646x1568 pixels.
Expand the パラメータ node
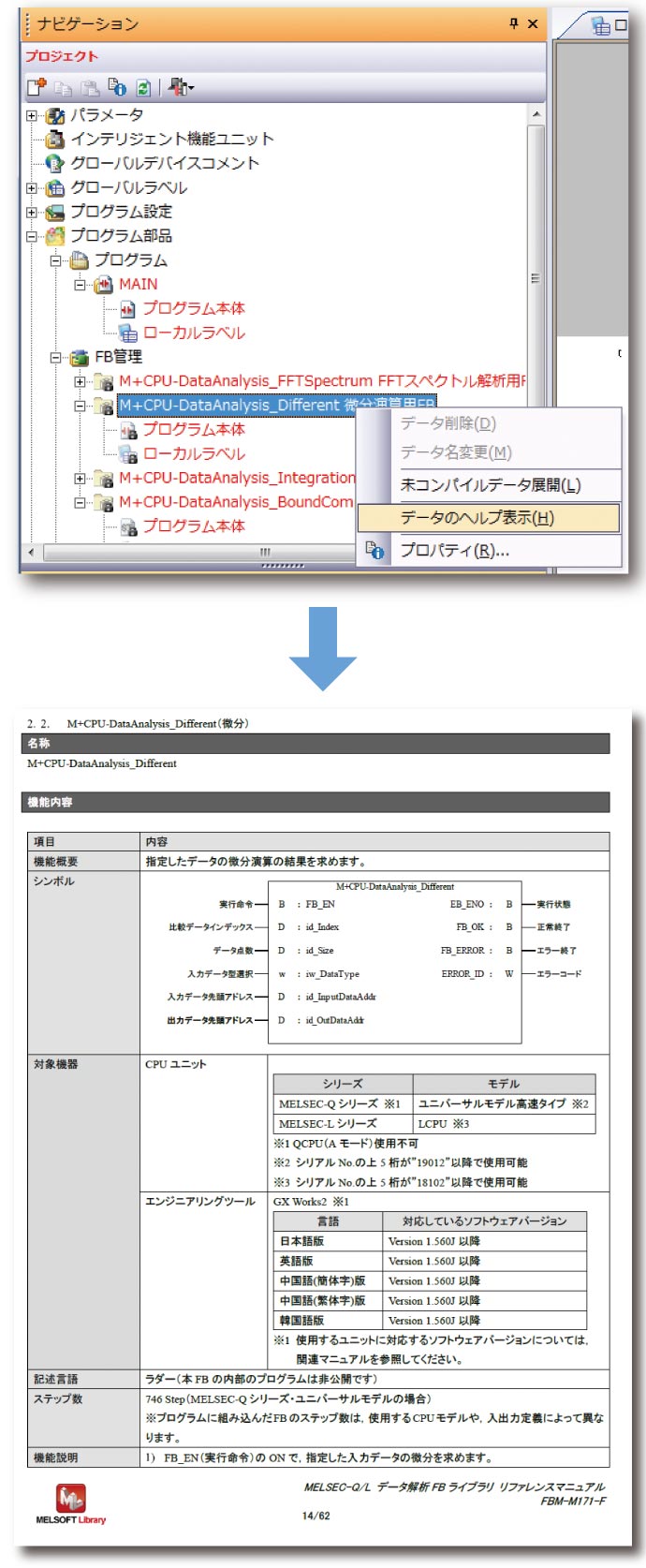tap(32, 116)
